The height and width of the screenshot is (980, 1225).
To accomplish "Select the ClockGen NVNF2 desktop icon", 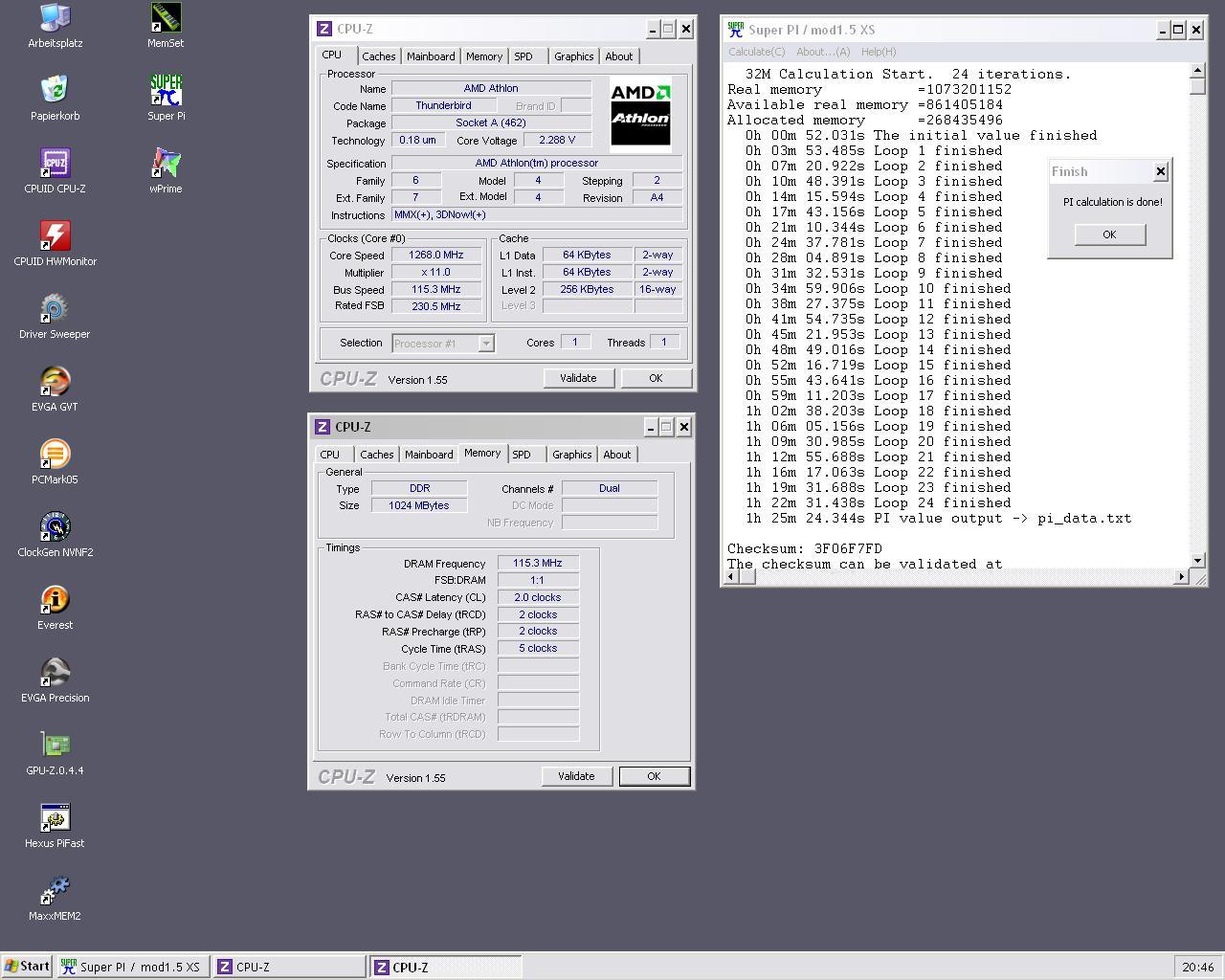I will click(55, 534).
